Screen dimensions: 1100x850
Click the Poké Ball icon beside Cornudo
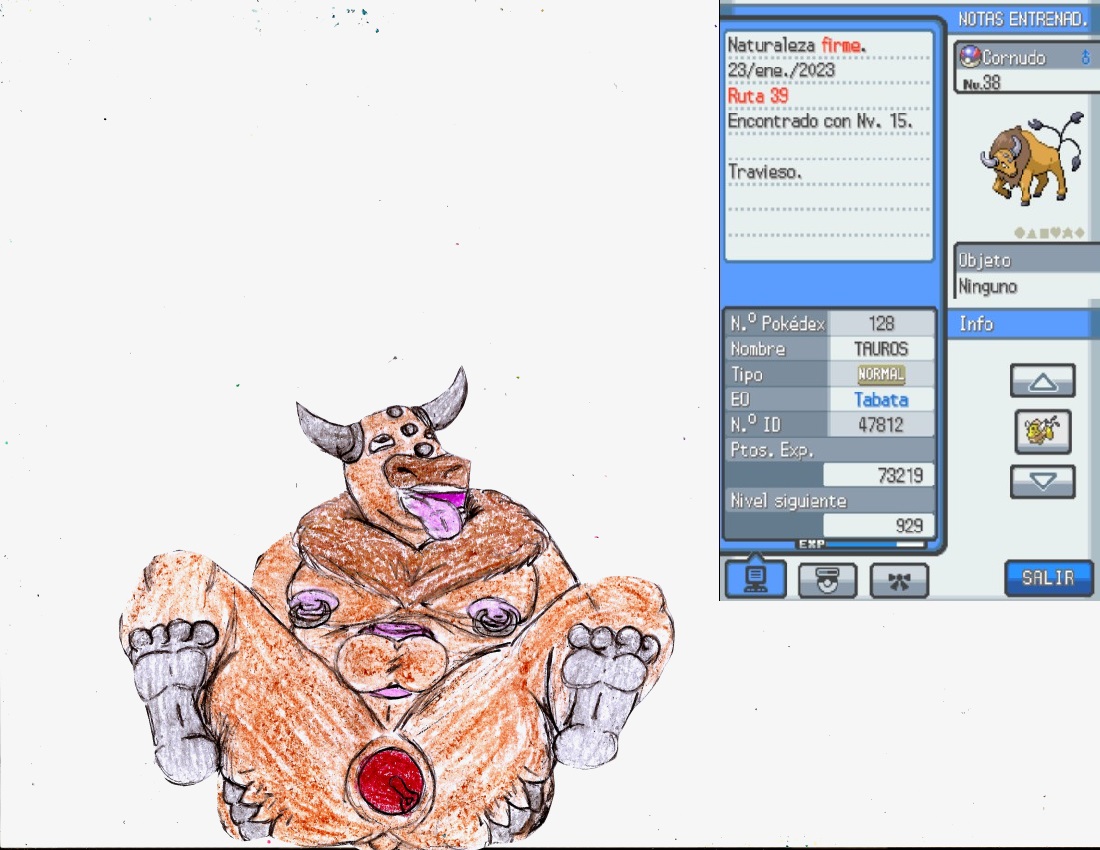(x=970, y=56)
